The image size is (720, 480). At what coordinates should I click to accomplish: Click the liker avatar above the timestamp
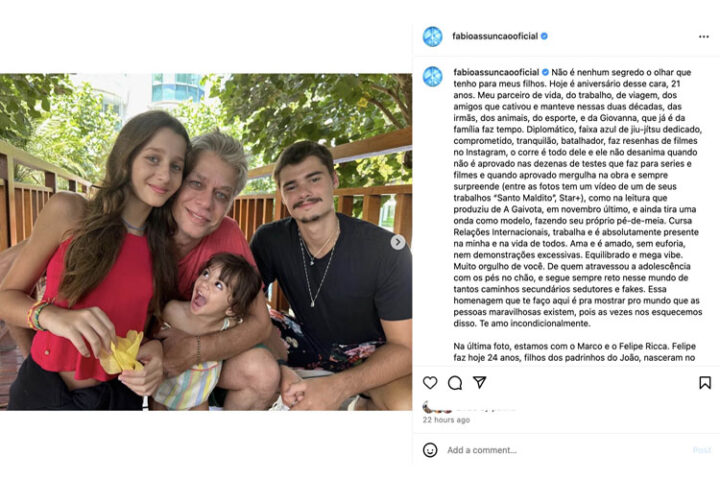[x=437, y=407]
